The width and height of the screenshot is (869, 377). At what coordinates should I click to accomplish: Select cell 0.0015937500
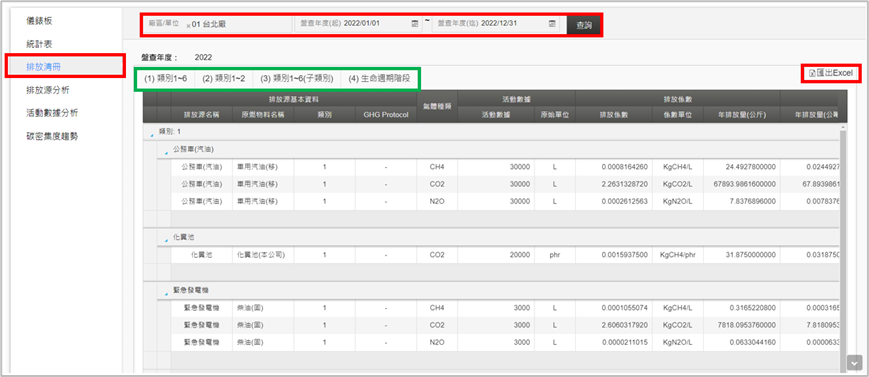point(625,255)
